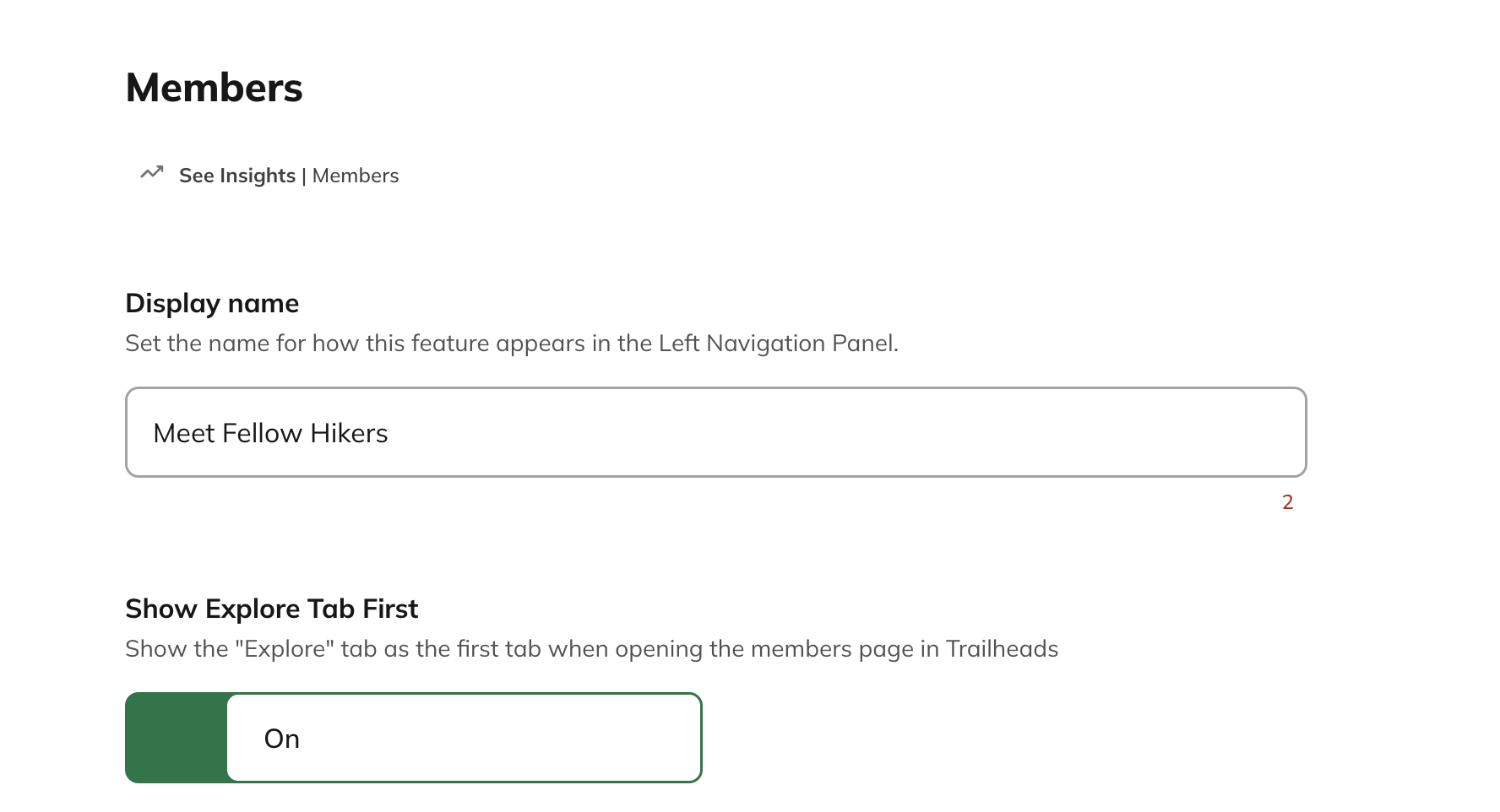Click the Members text beside See Insights
Image resolution: width=1500 pixels, height=812 pixels.
coord(356,176)
